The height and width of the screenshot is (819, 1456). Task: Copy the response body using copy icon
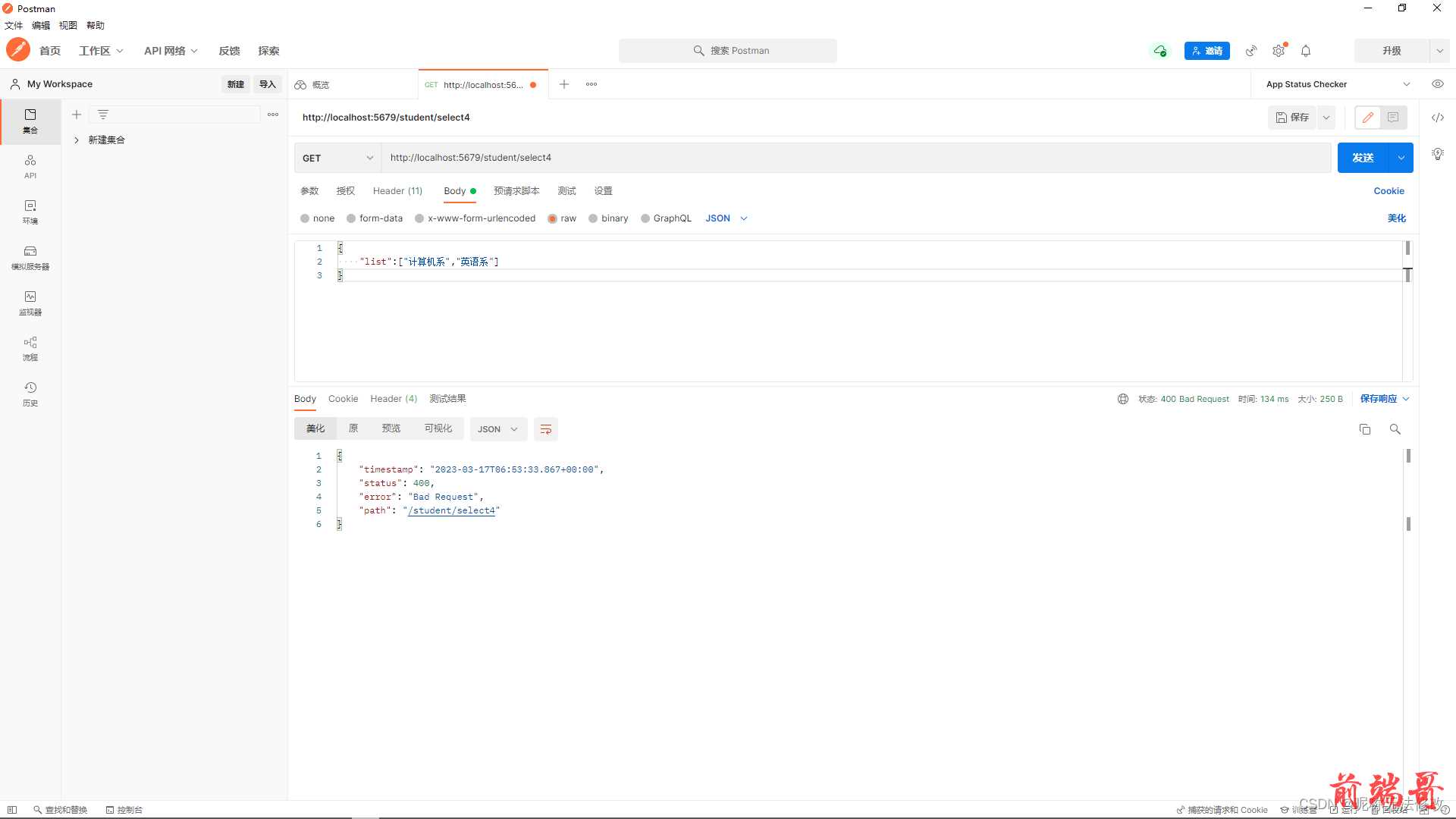1364,428
